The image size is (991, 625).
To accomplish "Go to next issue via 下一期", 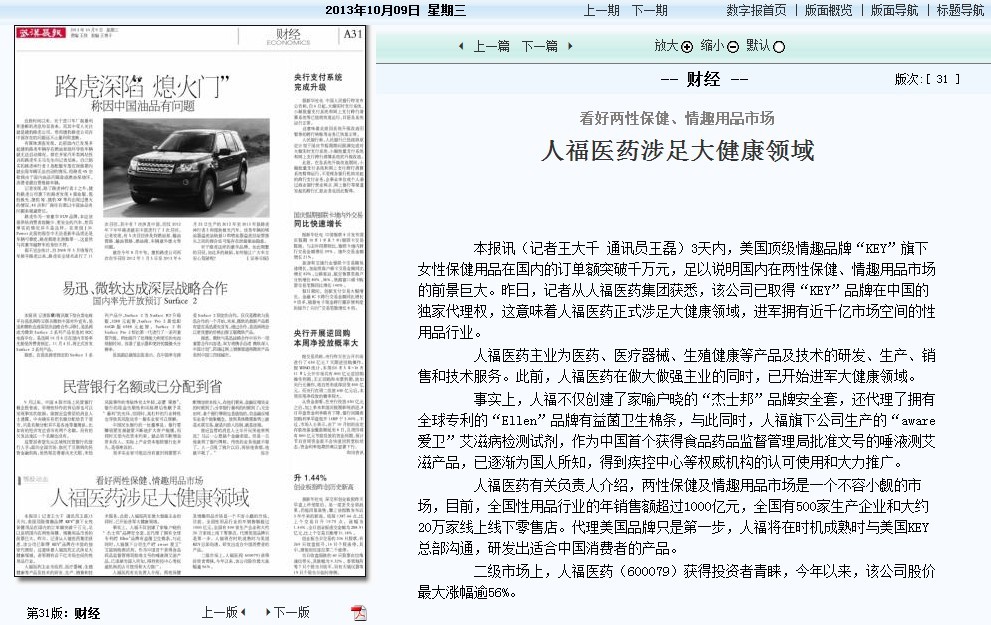I will [649, 10].
